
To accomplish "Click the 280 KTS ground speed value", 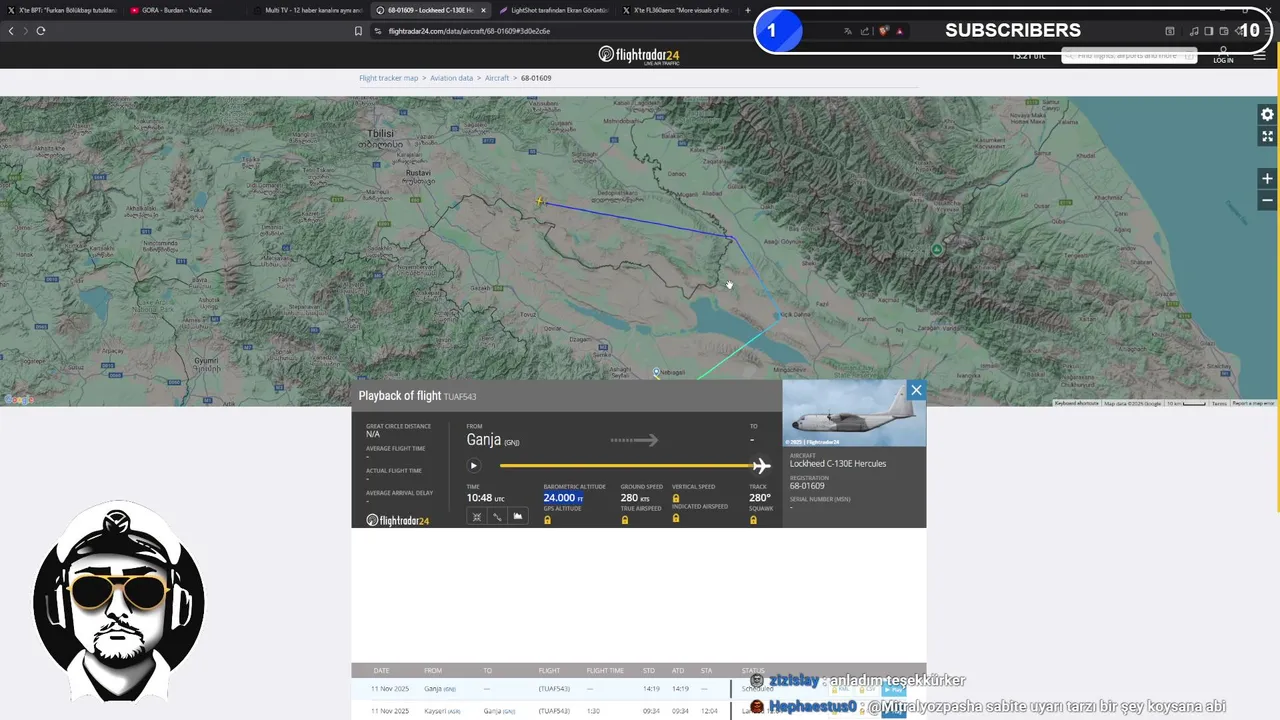I will point(635,498).
